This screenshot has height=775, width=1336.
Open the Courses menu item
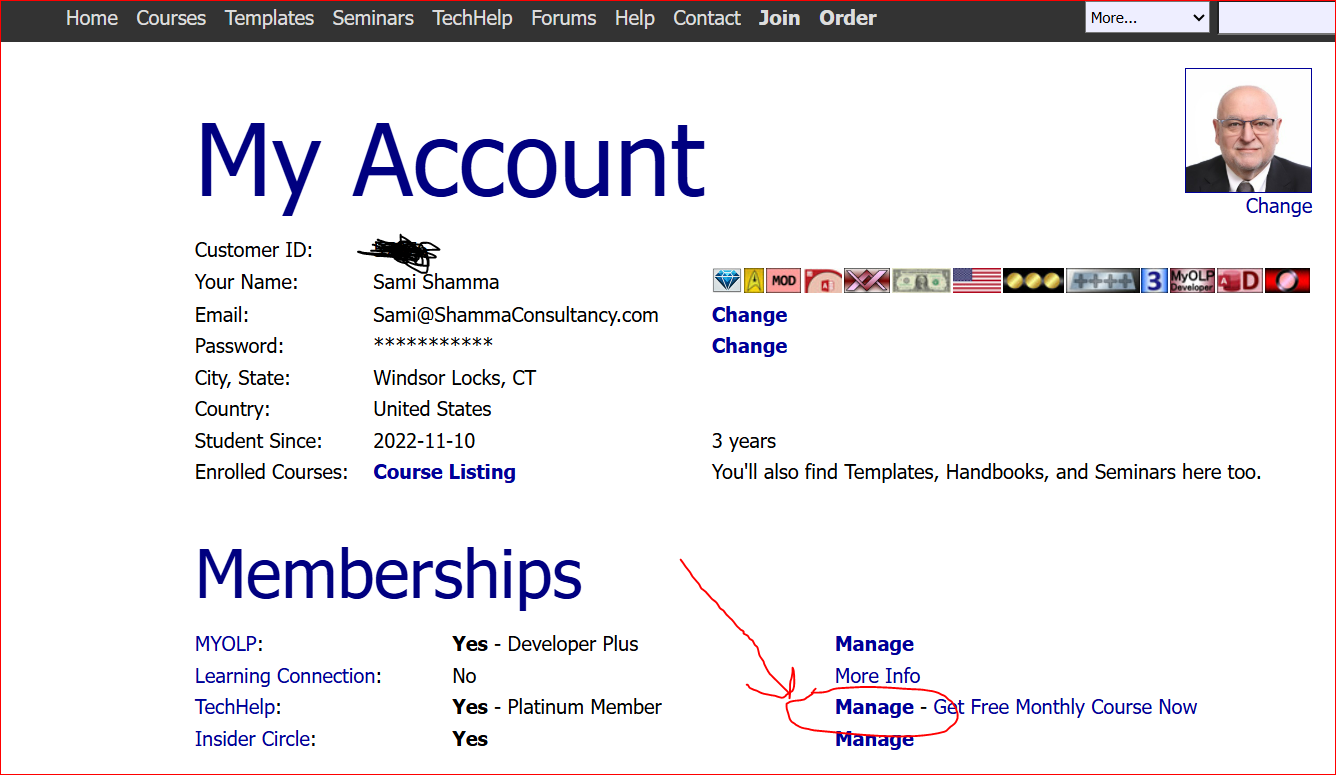pos(171,18)
